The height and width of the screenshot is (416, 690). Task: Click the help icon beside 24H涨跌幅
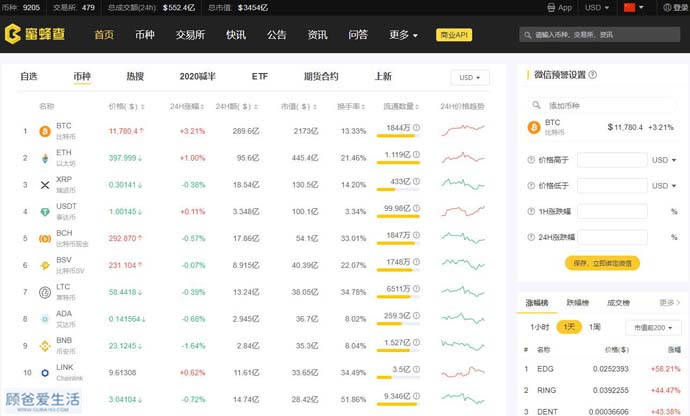[531, 237]
